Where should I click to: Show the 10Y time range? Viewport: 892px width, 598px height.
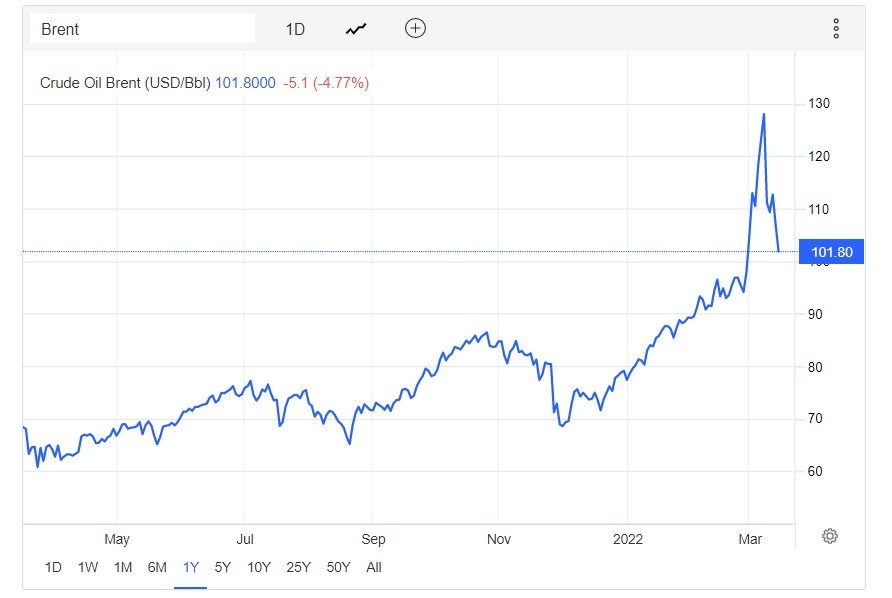(259, 567)
